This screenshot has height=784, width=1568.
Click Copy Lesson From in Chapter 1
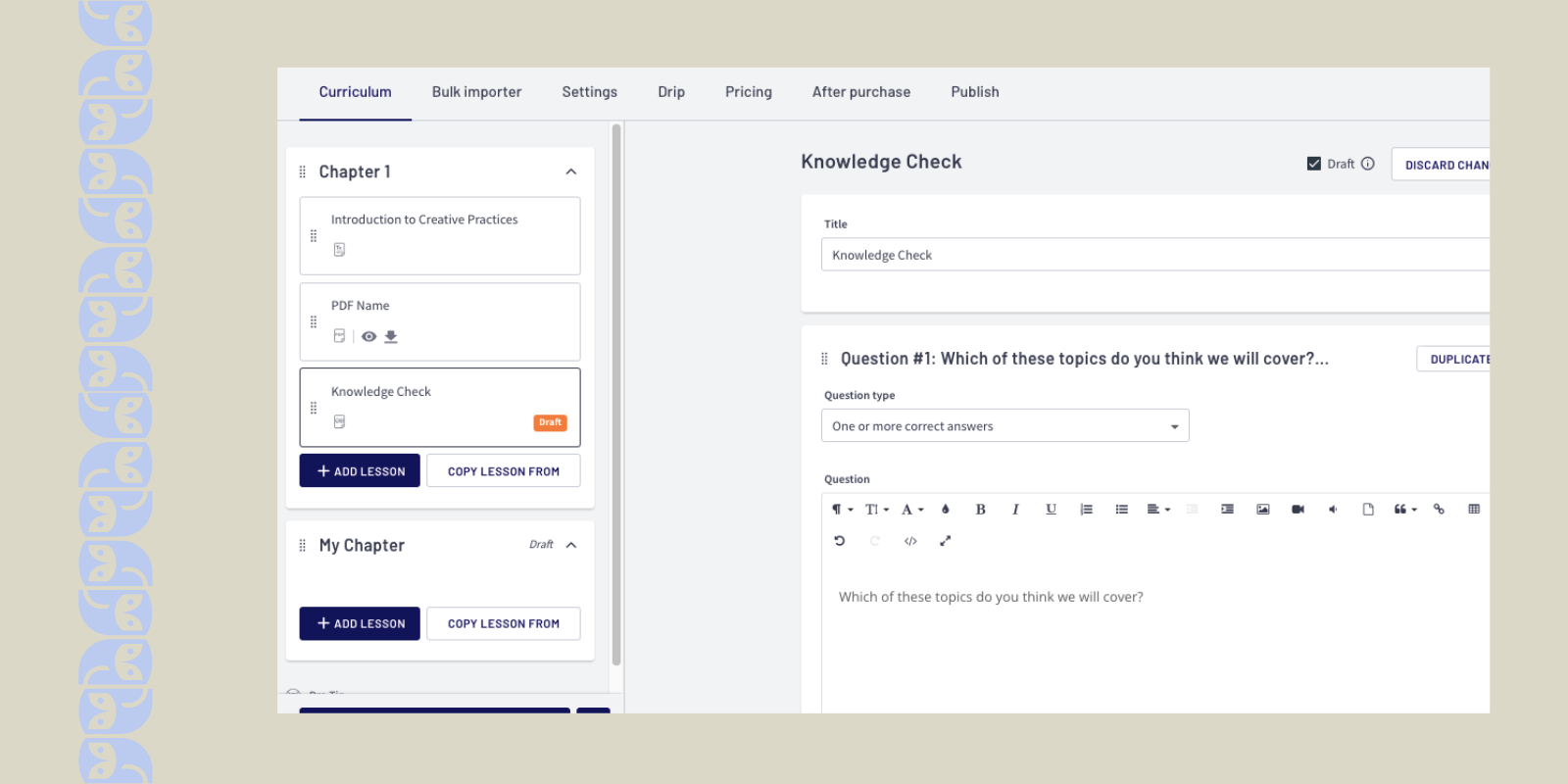click(x=504, y=470)
